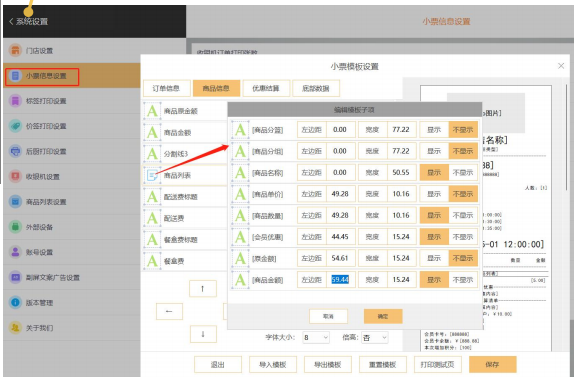The width and height of the screenshot is (575, 378).
Task: Click the 44.45 左边距 field
Action: (340, 236)
